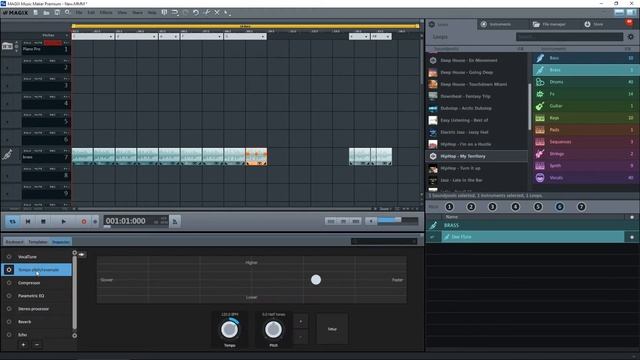Viewport: 640px width, 360px height.
Task: Enable the Reverb effect power toggle
Action: [x=9, y=322]
